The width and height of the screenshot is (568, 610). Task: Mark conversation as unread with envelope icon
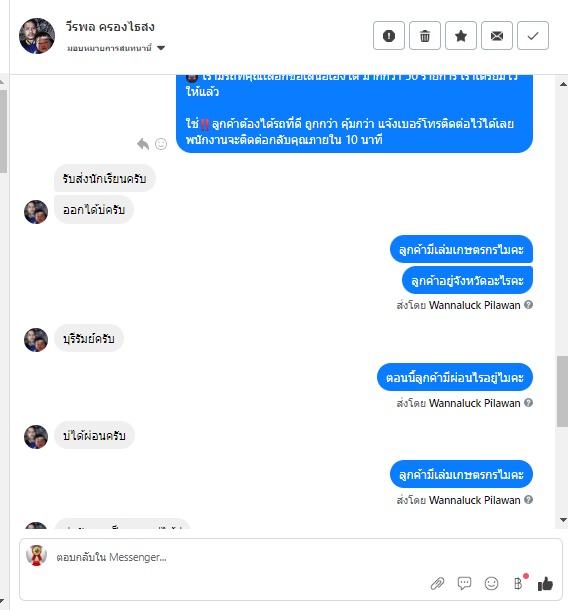[497, 36]
